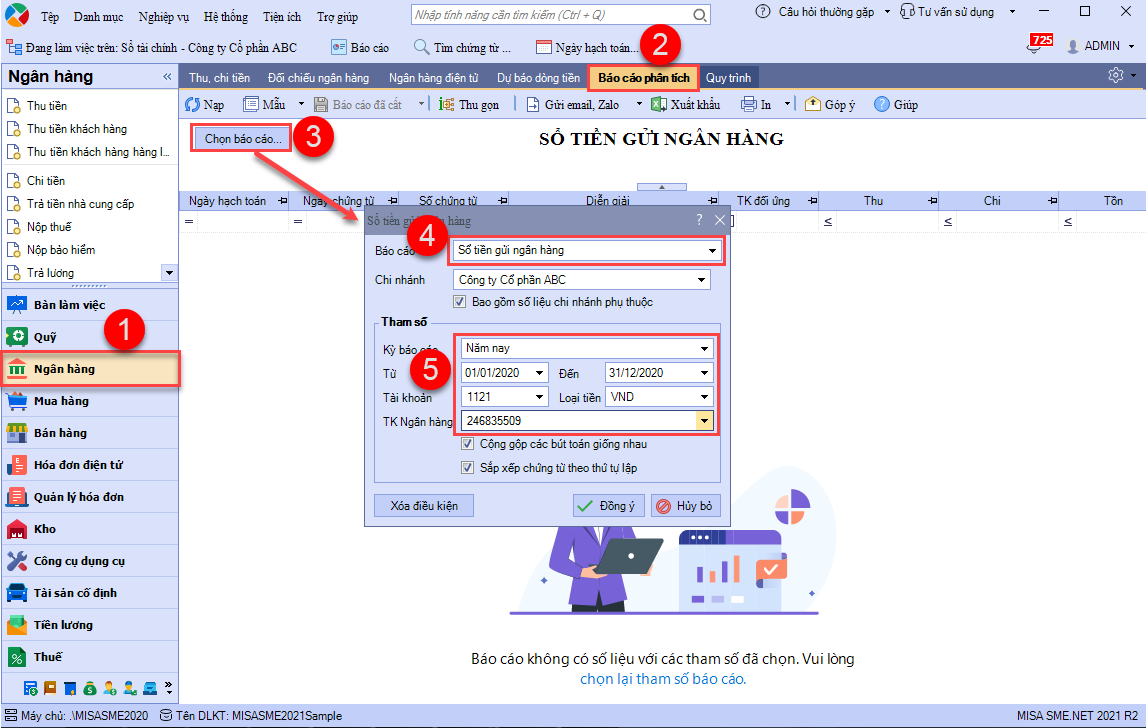The height and width of the screenshot is (728, 1146).
Task: Click the chọn lại tham số báo cáo link
Action: click(663, 679)
